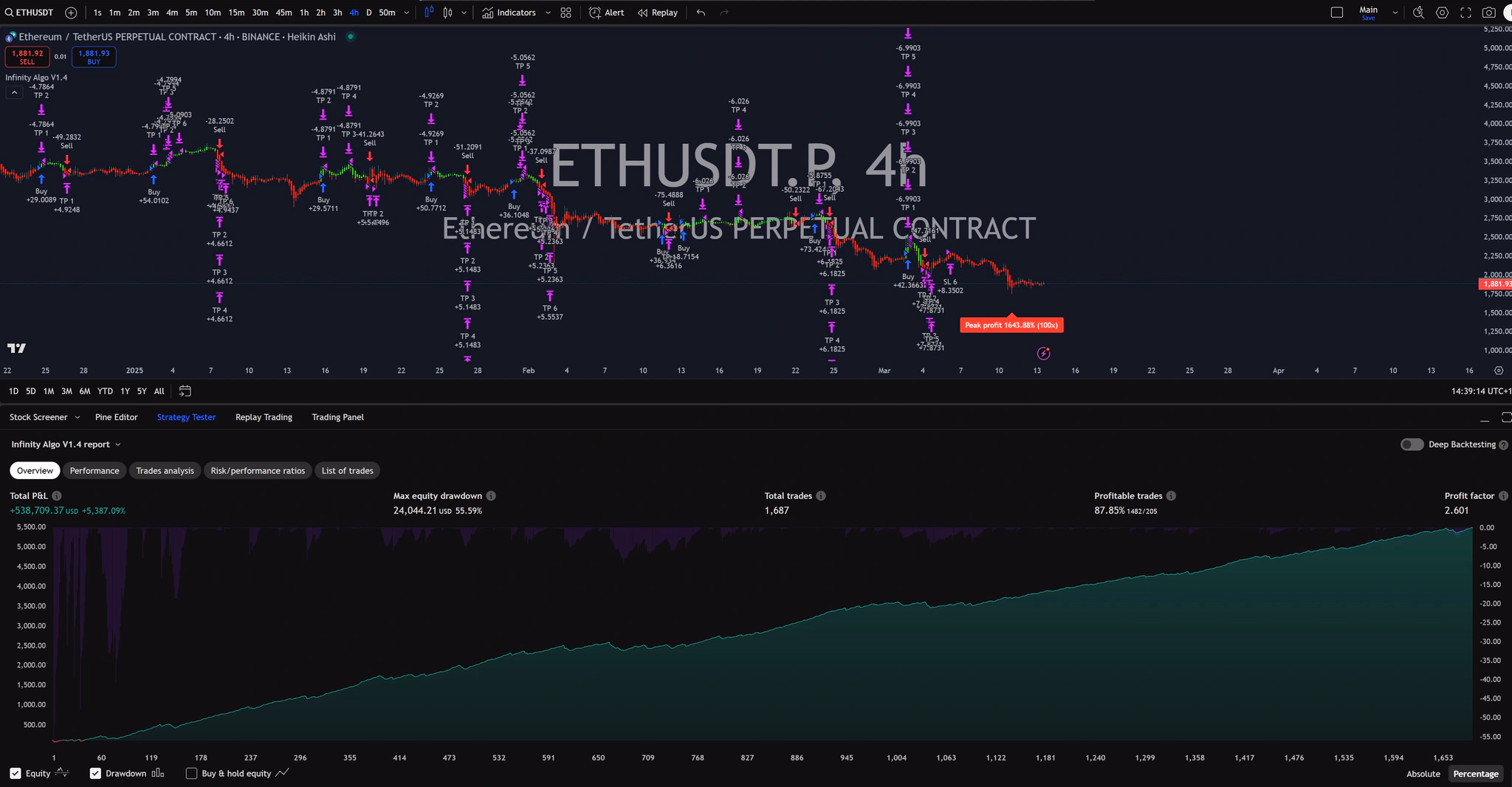This screenshot has height=787, width=1512.
Task: Undo the last chart action
Action: coord(700,13)
